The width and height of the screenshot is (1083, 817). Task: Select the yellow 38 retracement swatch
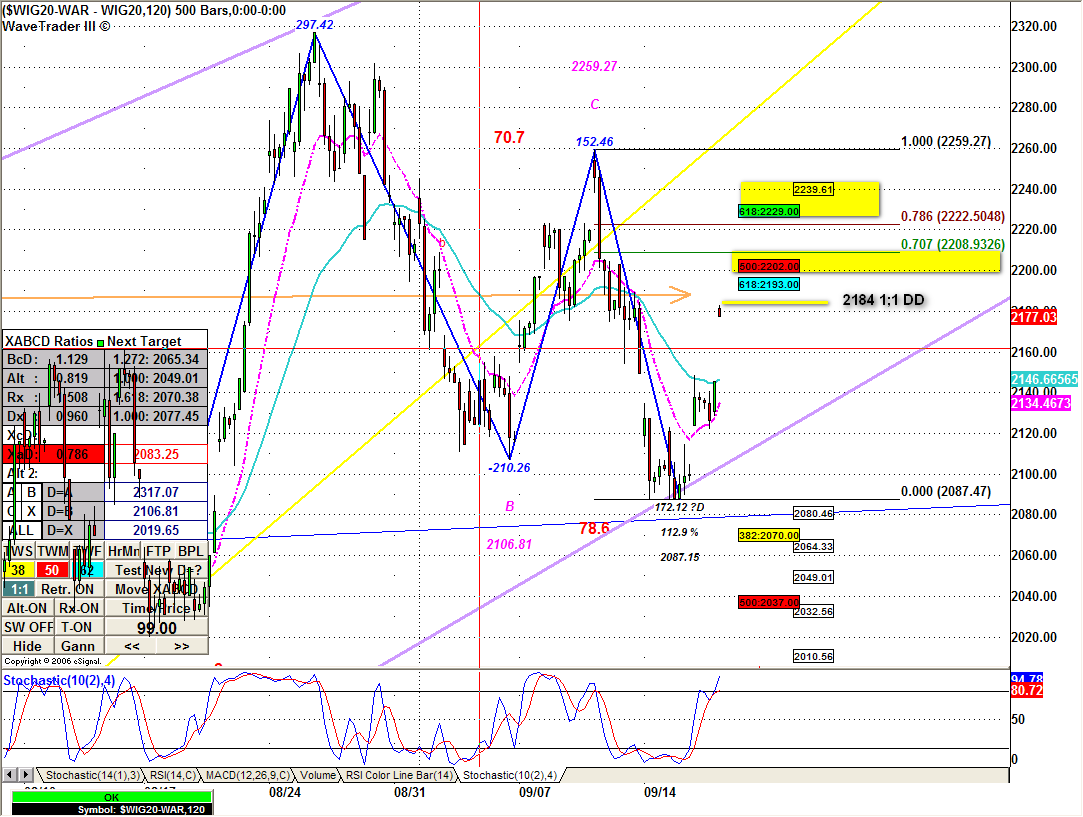point(17,570)
